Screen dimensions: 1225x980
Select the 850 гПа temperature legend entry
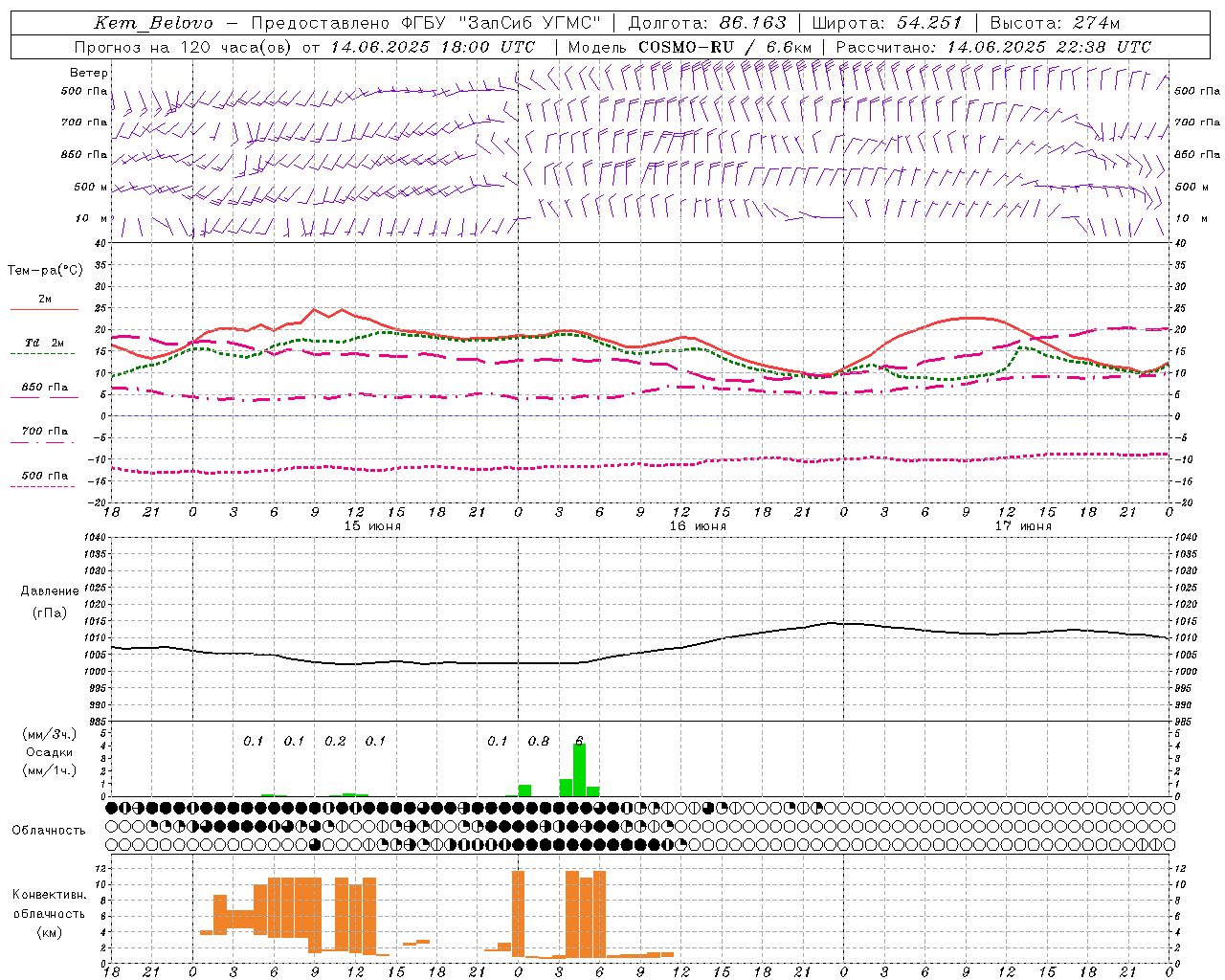coord(45,388)
